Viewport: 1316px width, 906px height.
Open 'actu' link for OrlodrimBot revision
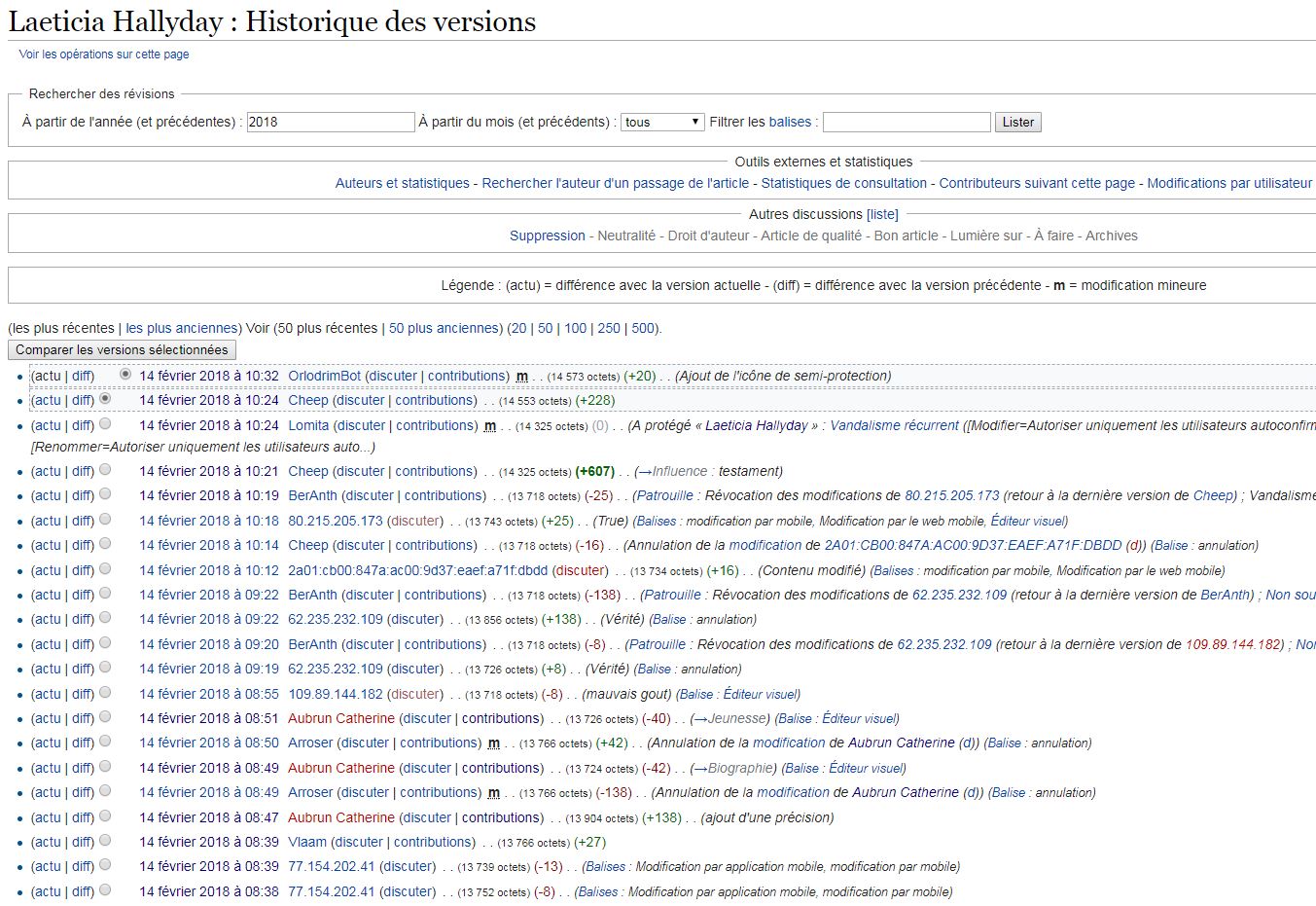[x=47, y=376]
